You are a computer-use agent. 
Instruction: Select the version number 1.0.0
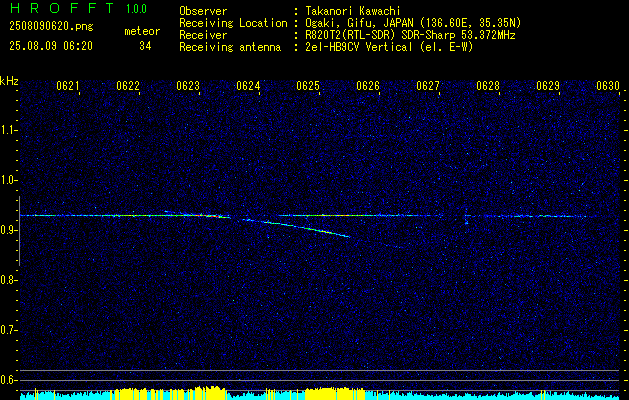pos(136,8)
